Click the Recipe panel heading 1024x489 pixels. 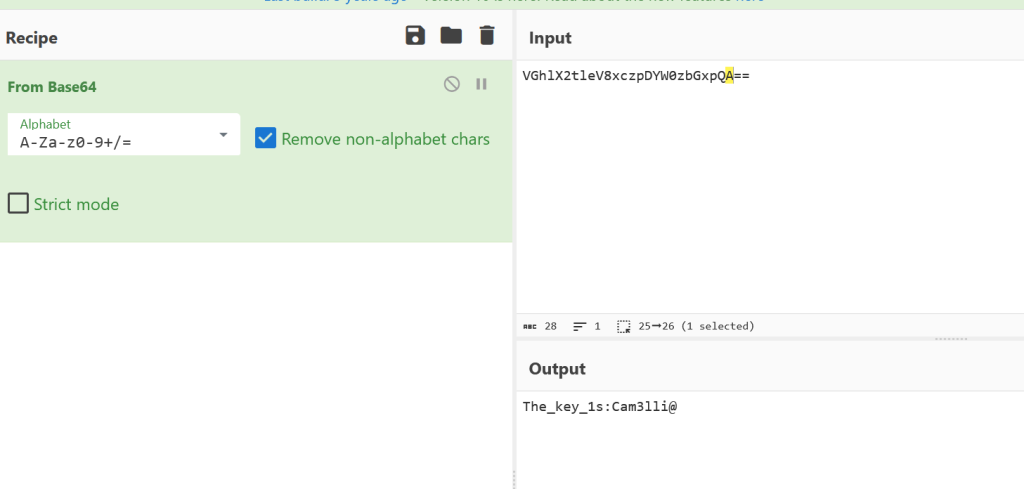pyautogui.click(x=32, y=38)
